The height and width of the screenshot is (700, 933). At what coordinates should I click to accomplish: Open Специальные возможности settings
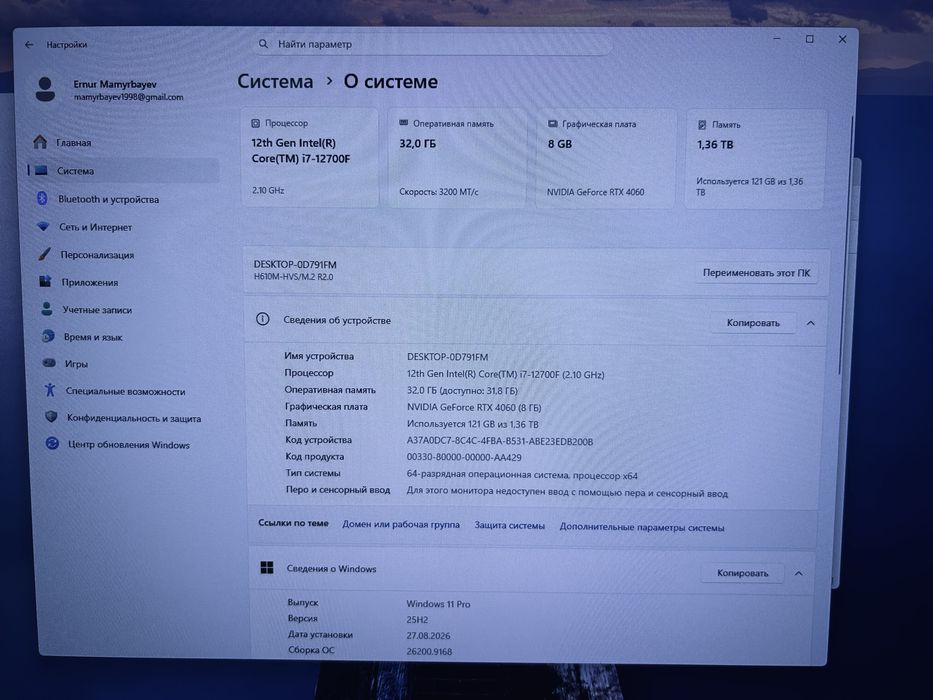[x=124, y=391]
